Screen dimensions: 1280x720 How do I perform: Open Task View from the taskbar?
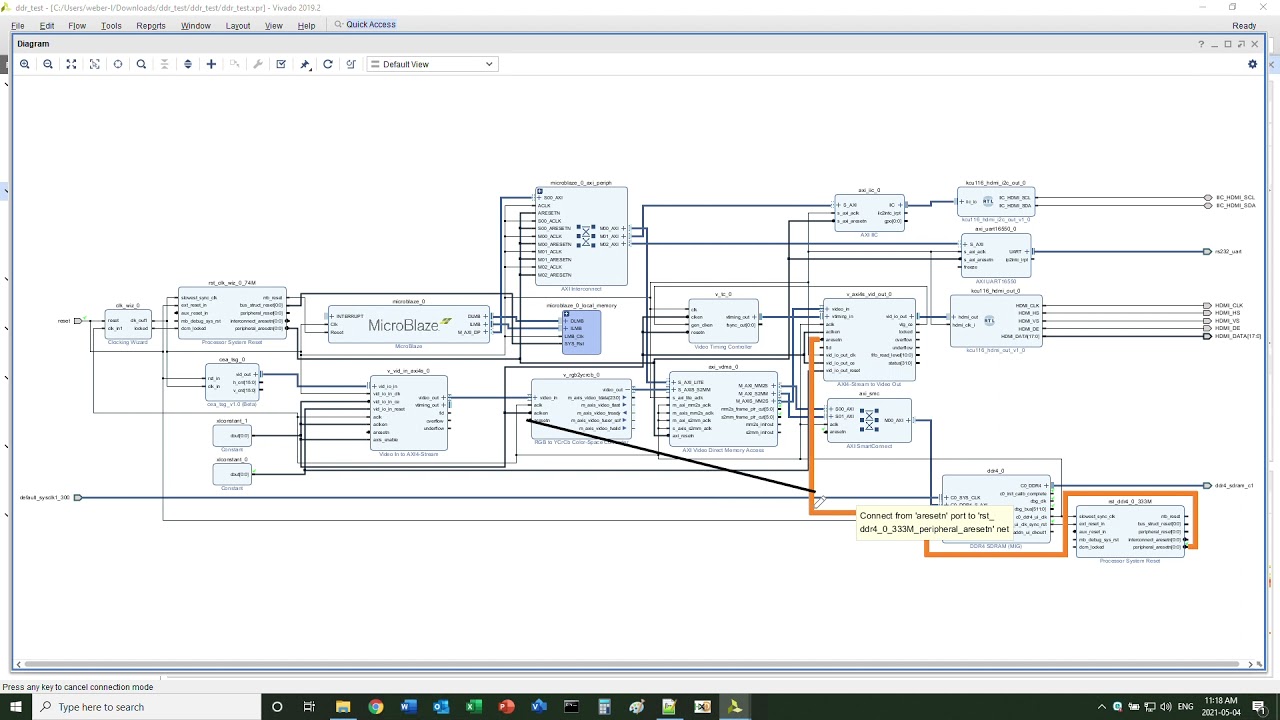pyautogui.click(x=309, y=707)
